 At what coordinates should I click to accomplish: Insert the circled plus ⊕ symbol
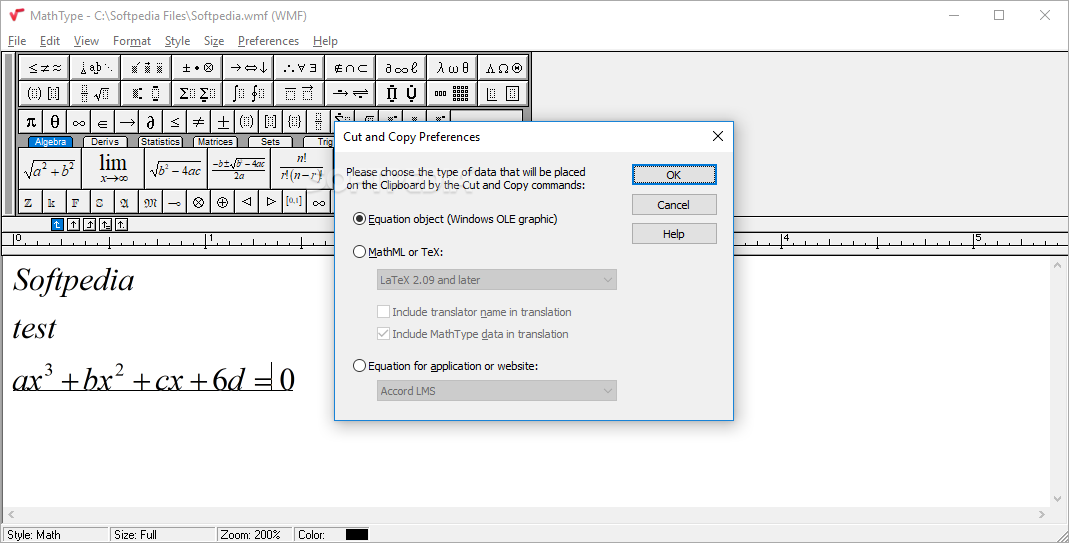tap(222, 202)
